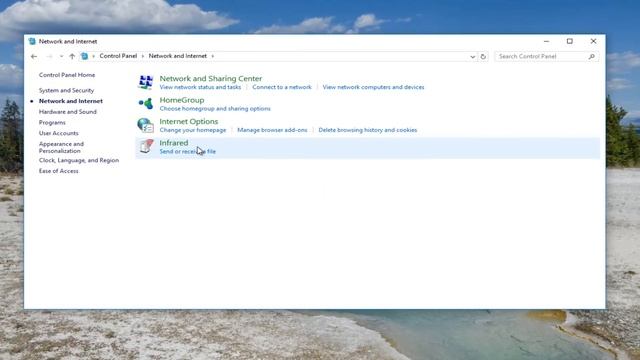Select Network and Internet in sidebar
This screenshot has width=640, height=360.
click(x=71, y=101)
